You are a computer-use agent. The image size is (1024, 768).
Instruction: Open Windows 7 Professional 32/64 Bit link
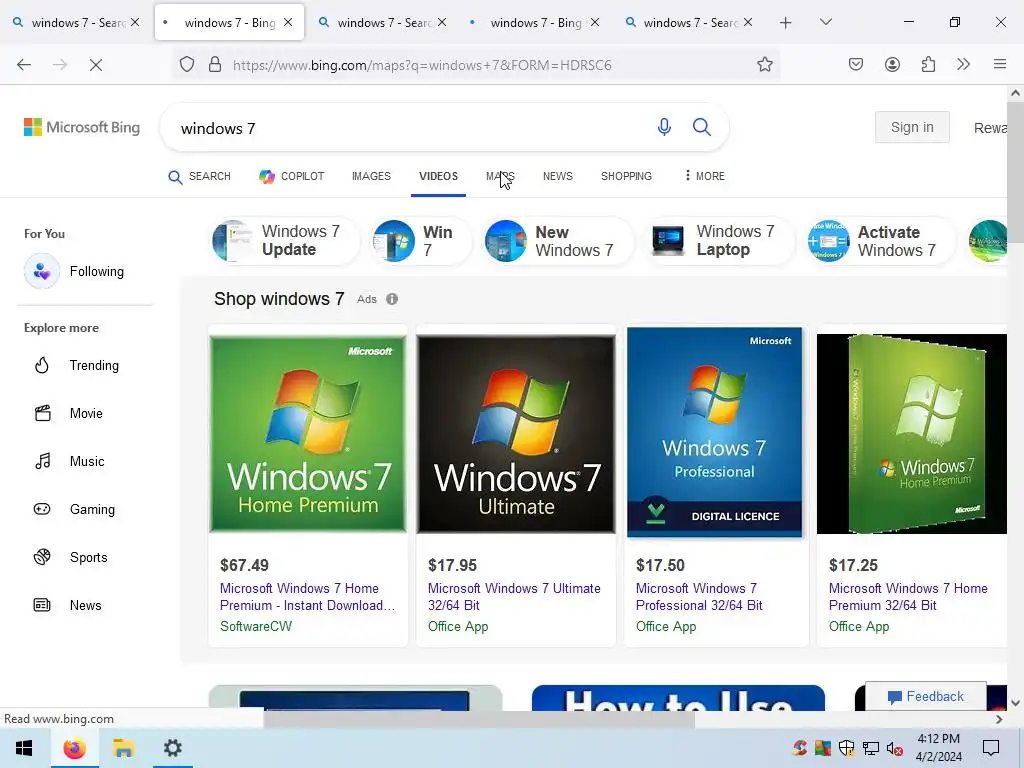(699, 597)
